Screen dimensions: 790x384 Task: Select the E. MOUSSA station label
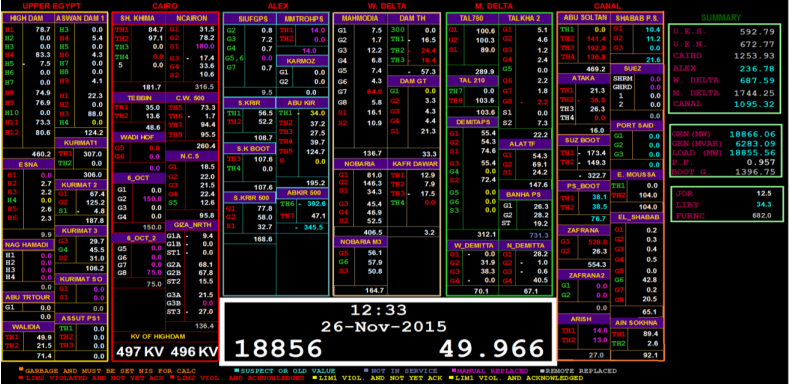tap(636, 174)
